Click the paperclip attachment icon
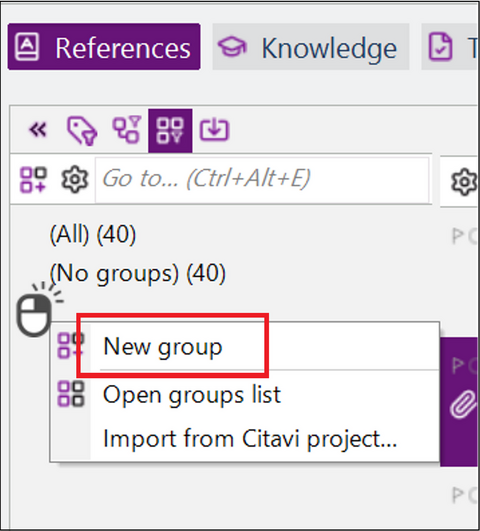The width and height of the screenshot is (480, 531). [x=463, y=404]
